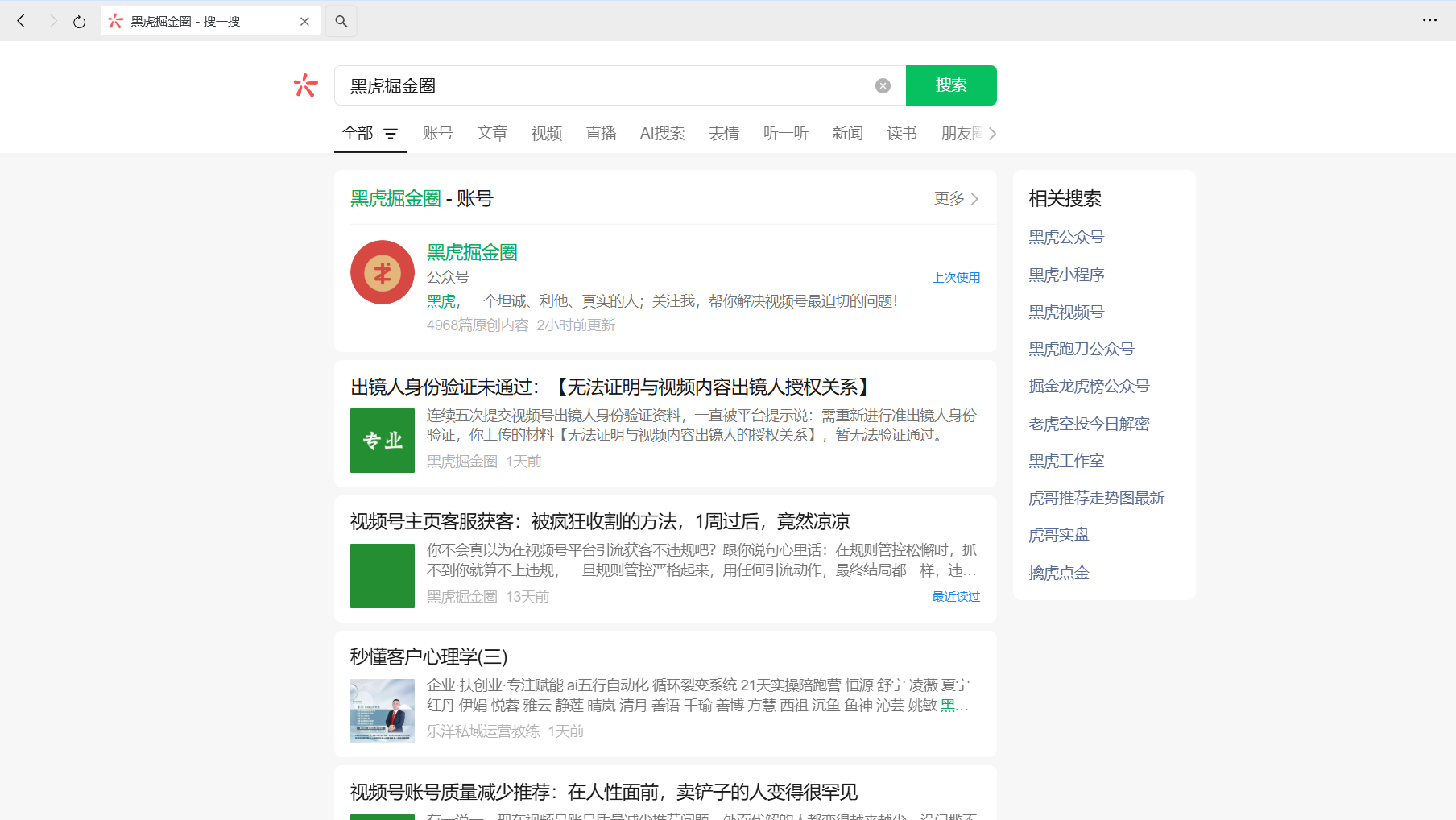
Task: Search related term 黑虎跑刀公众号
Action: click(x=1082, y=349)
